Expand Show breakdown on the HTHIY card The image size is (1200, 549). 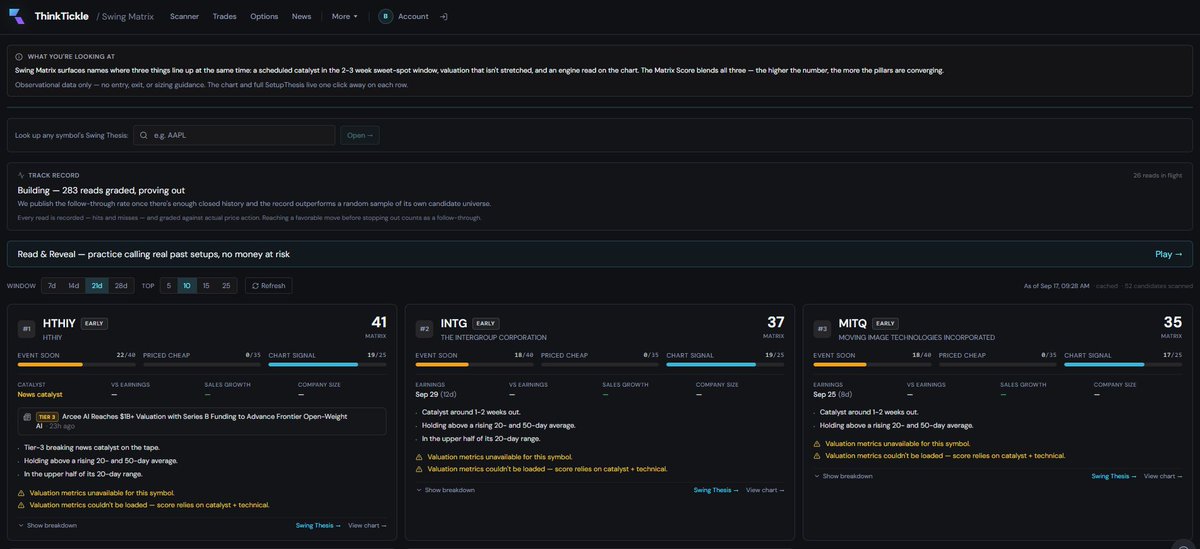47,525
